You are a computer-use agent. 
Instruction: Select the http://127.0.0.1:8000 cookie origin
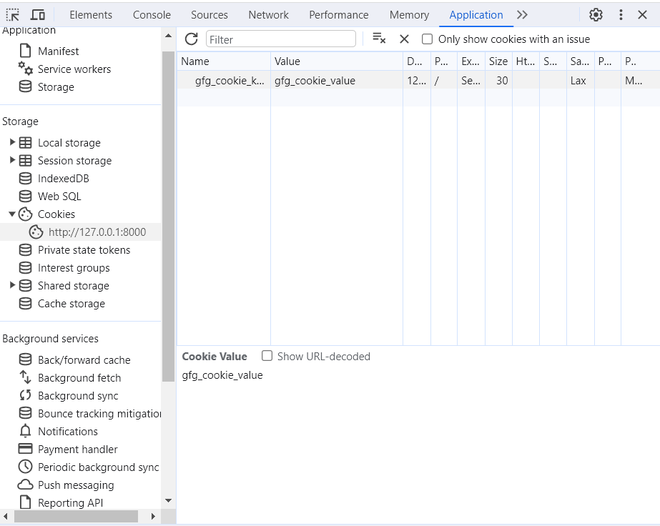point(97,232)
